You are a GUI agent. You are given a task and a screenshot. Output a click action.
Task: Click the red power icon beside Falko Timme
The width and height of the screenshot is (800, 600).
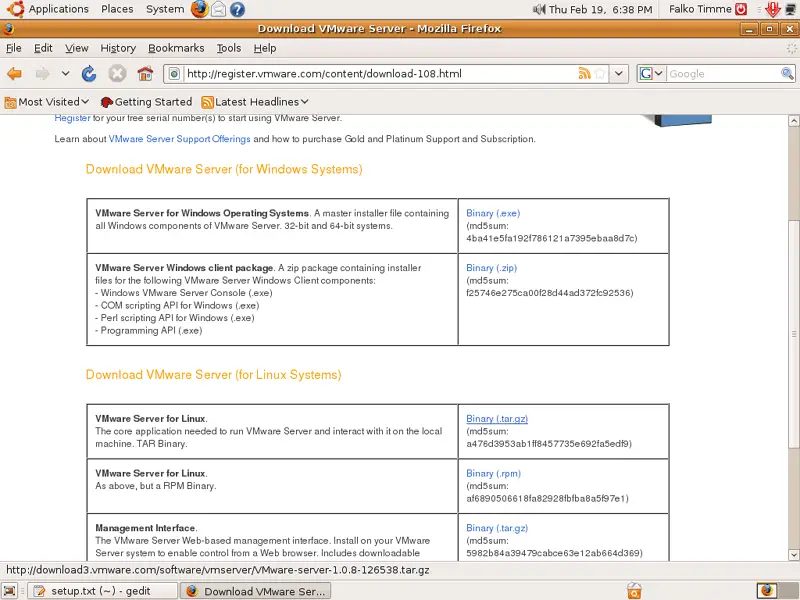point(741,9)
